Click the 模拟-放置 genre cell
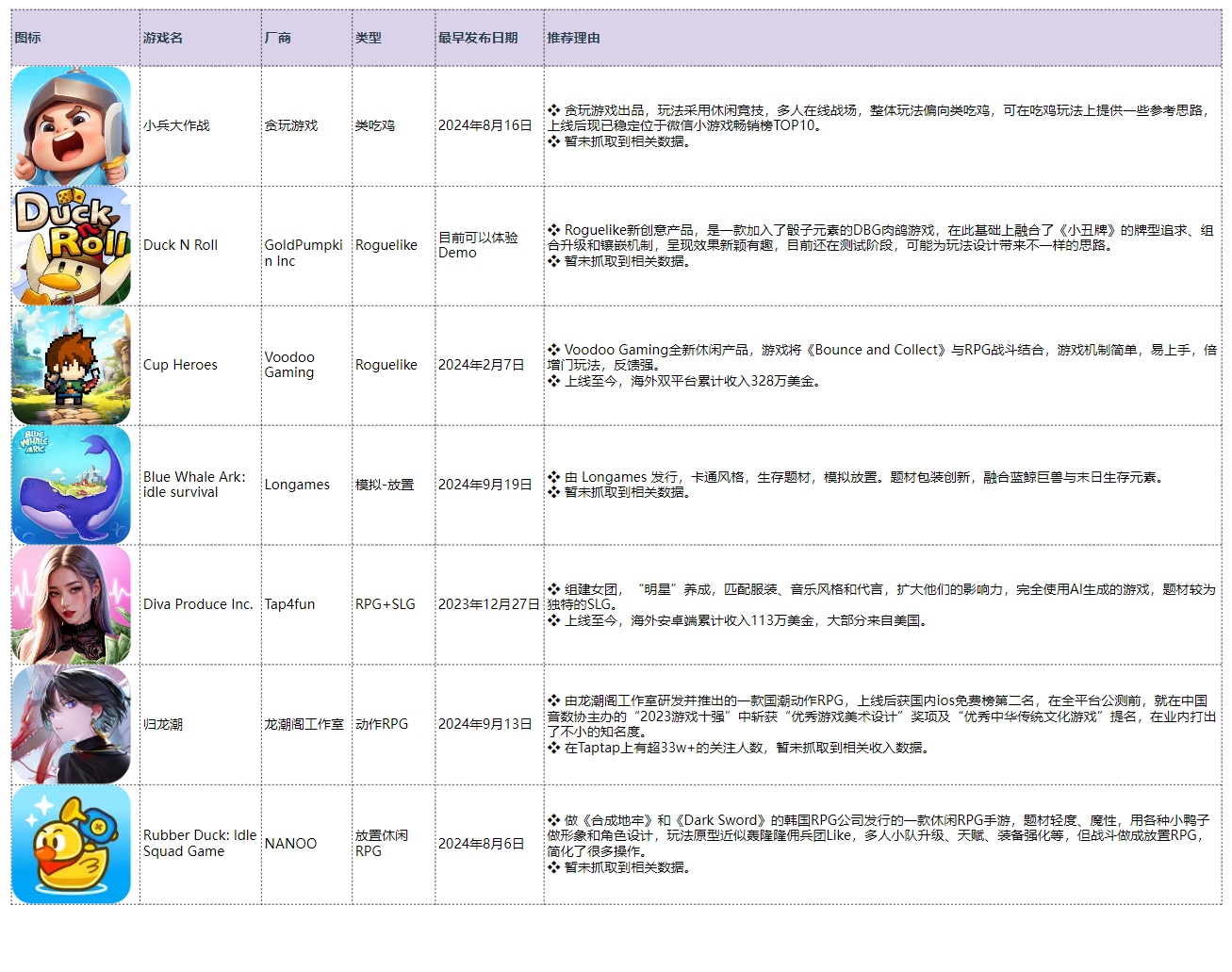Image resolution: width=1232 pixels, height=972 pixels. (385, 485)
